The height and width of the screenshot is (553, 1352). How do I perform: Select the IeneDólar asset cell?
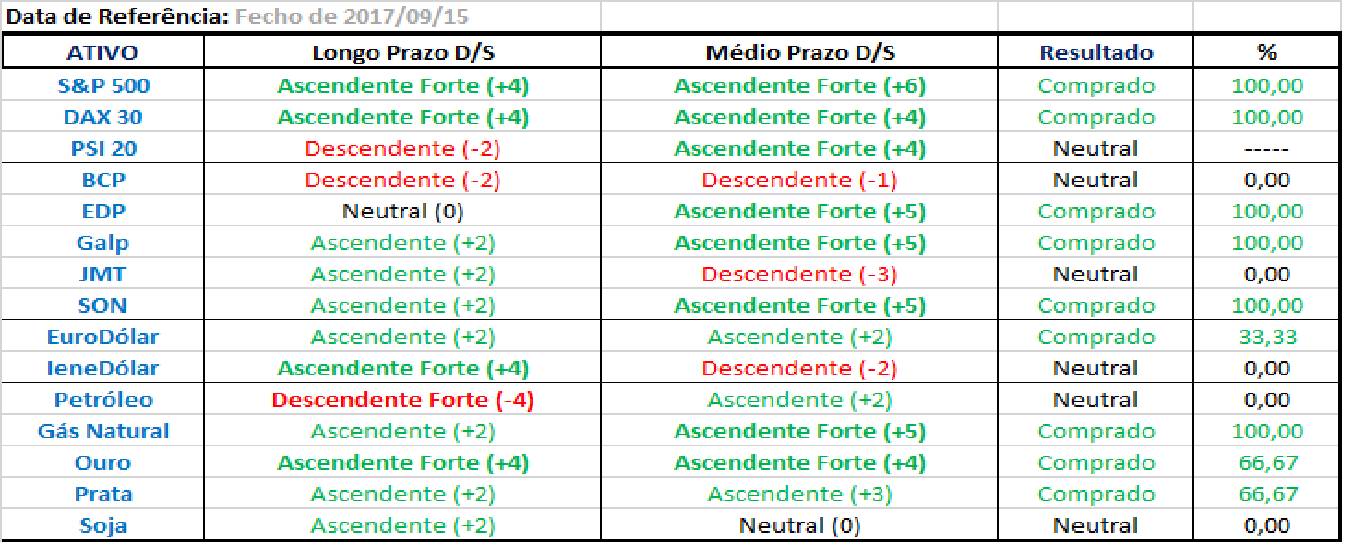coord(103,368)
